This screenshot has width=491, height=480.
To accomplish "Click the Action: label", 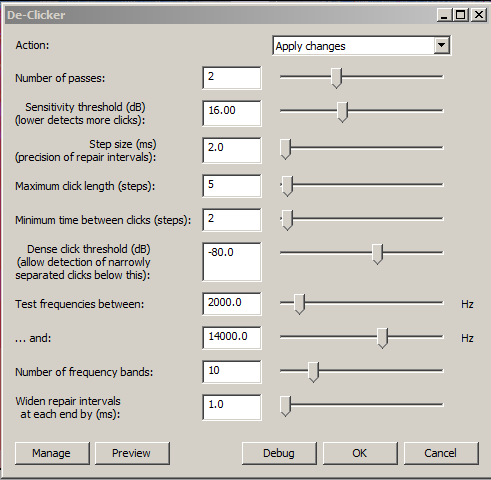I will [32, 45].
